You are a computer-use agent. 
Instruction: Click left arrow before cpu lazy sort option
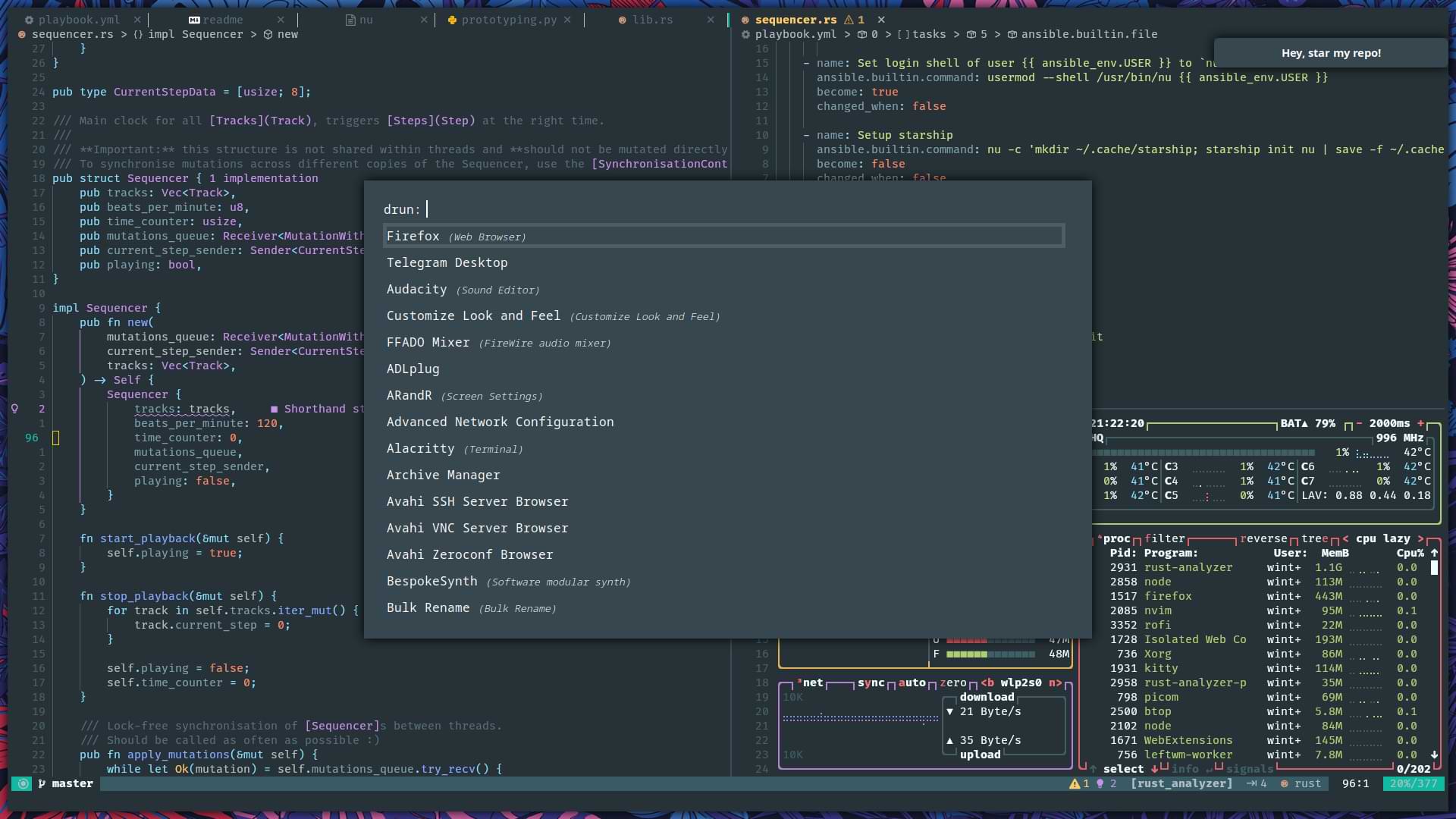[x=1345, y=538]
